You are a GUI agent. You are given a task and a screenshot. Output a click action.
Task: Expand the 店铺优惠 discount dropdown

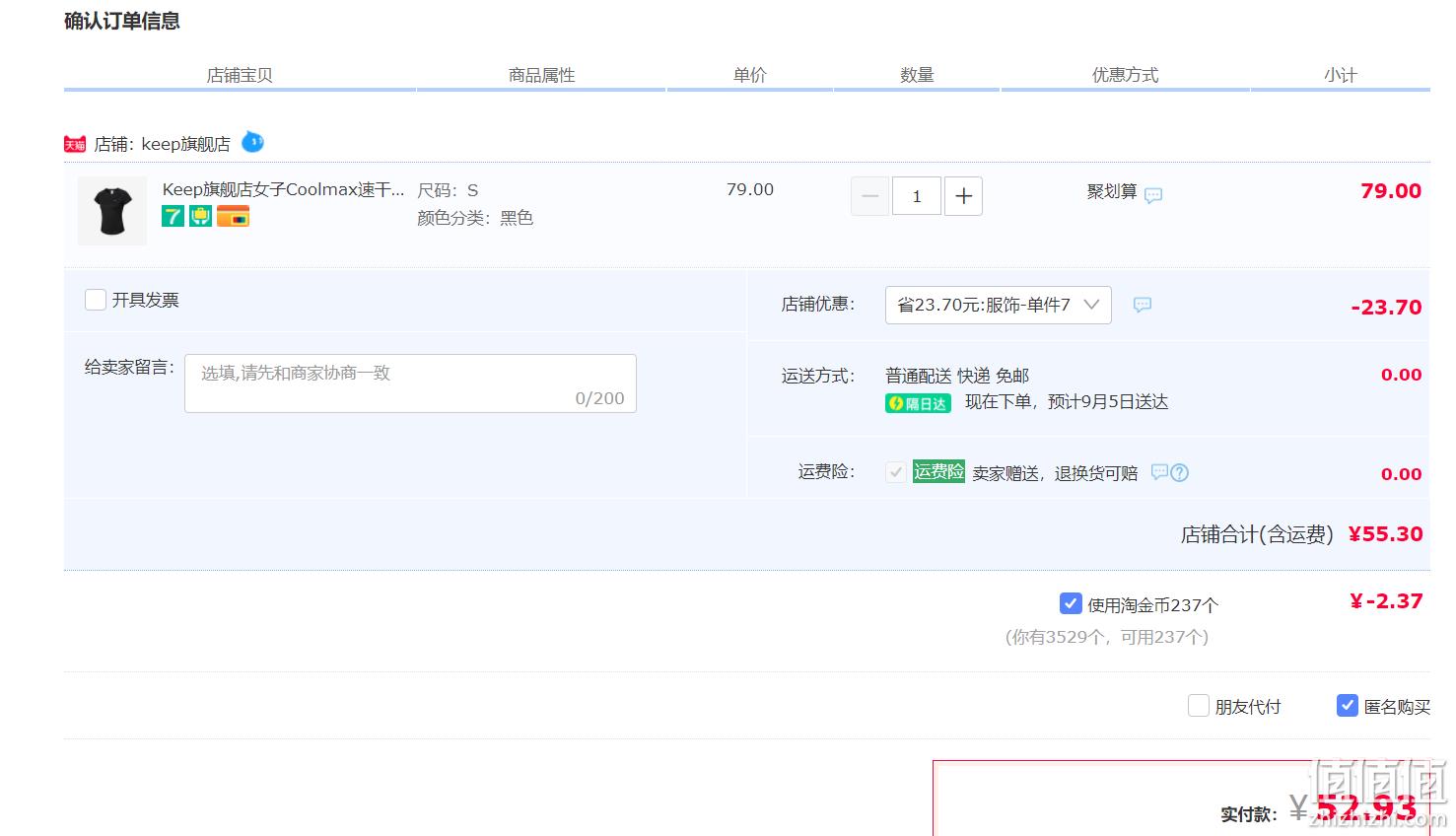coord(999,305)
